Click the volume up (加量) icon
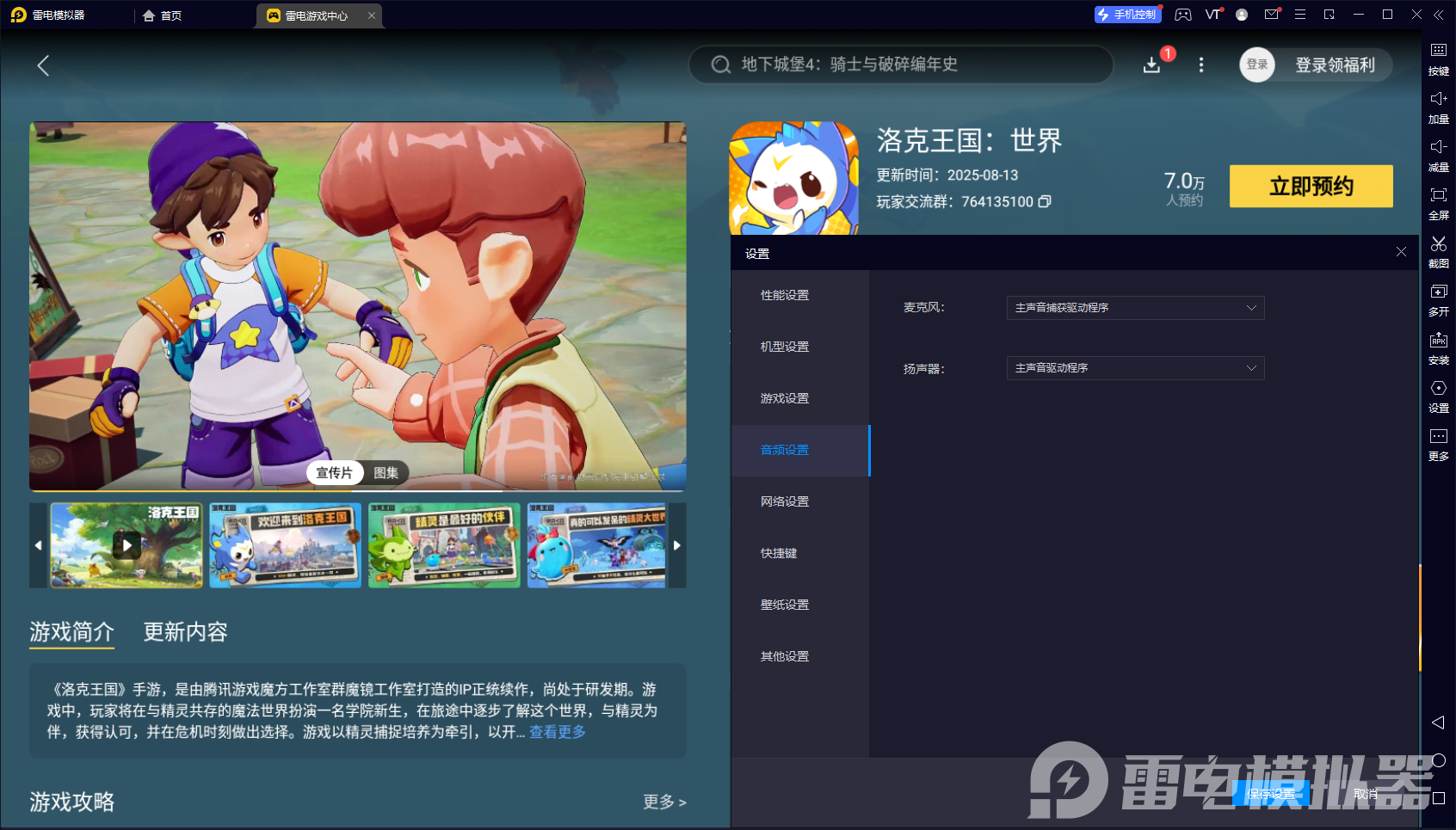 pos(1438,99)
